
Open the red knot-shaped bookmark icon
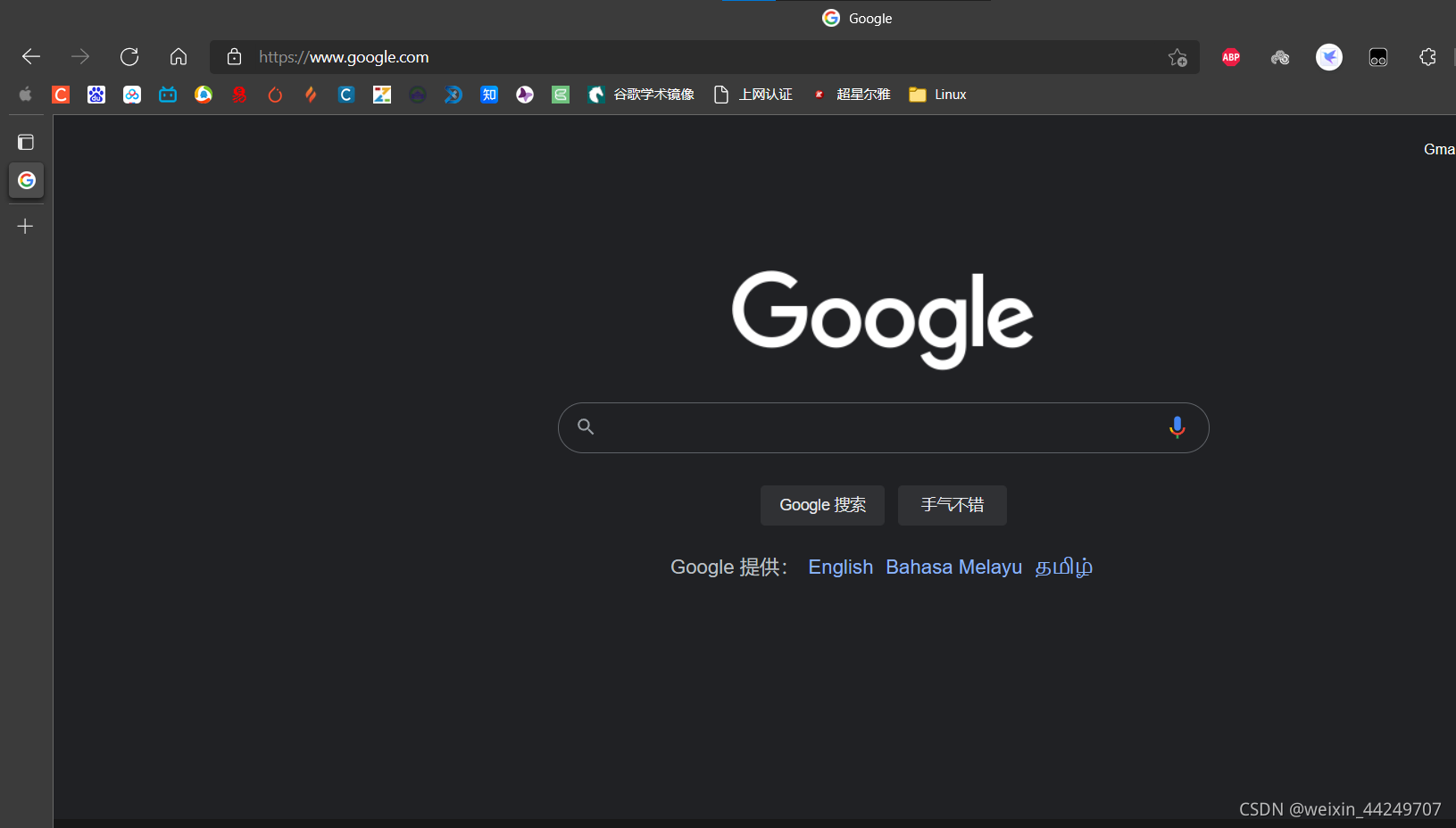coord(239,95)
